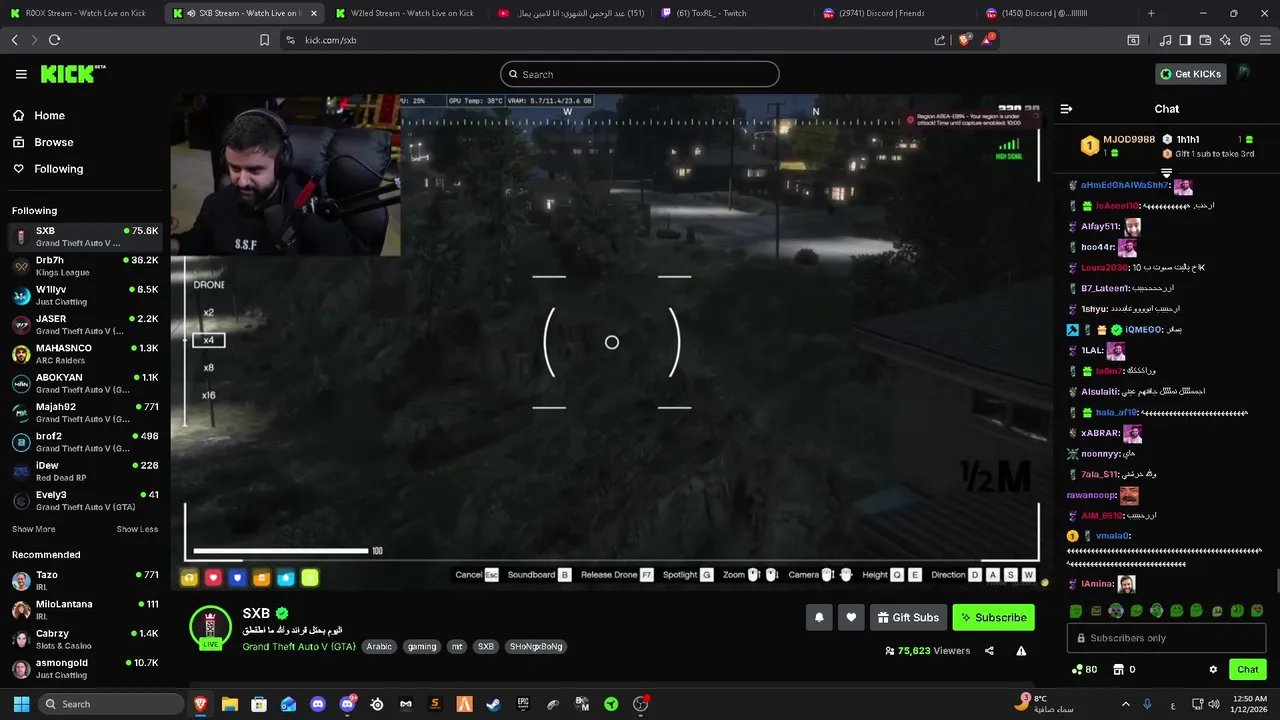The image size is (1280, 720).
Task: Click the Get KICKs button
Action: [1191, 74]
